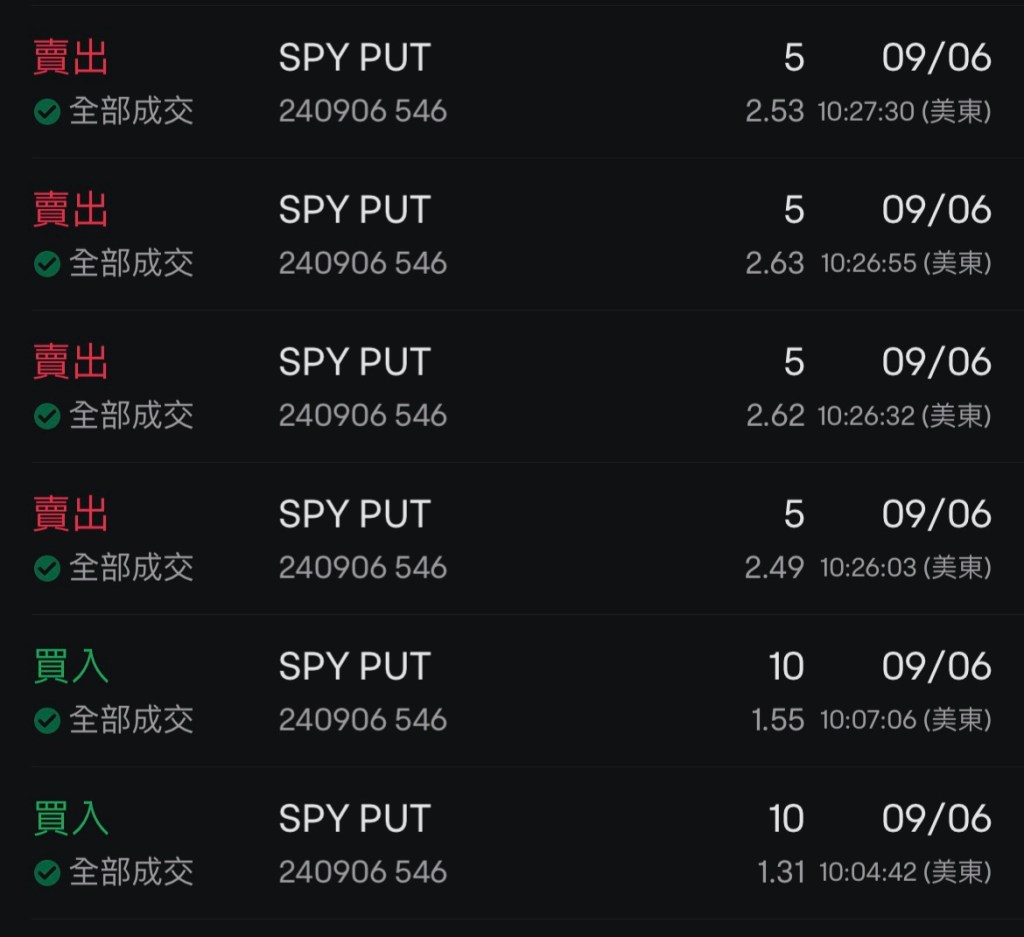The height and width of the screenshot is (937, 1024).
Task: Click the fill price 2.63
Action: 774,263
